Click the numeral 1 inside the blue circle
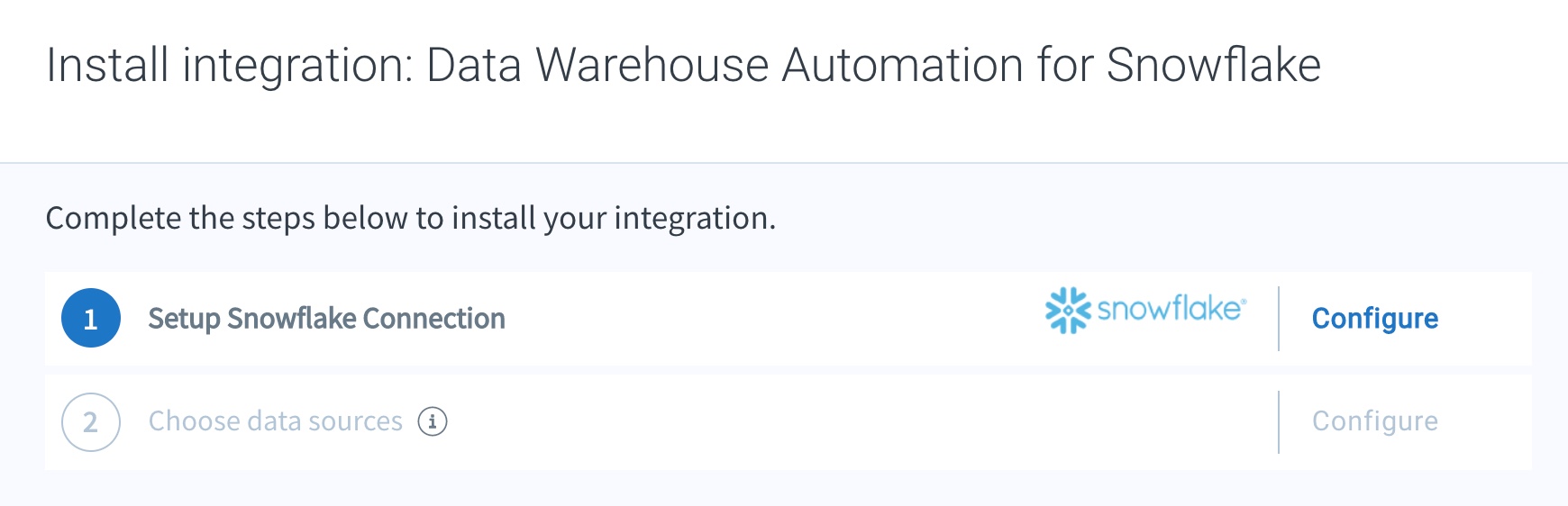 (90, 319)
